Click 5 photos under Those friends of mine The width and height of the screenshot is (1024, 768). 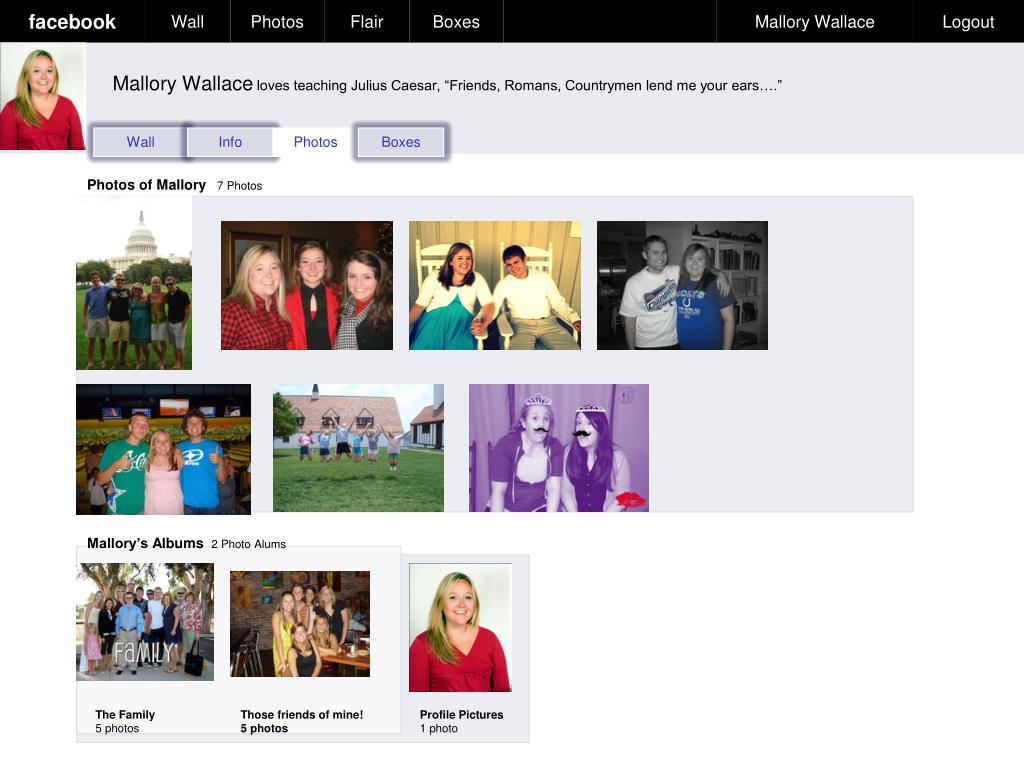coord(264,728)
